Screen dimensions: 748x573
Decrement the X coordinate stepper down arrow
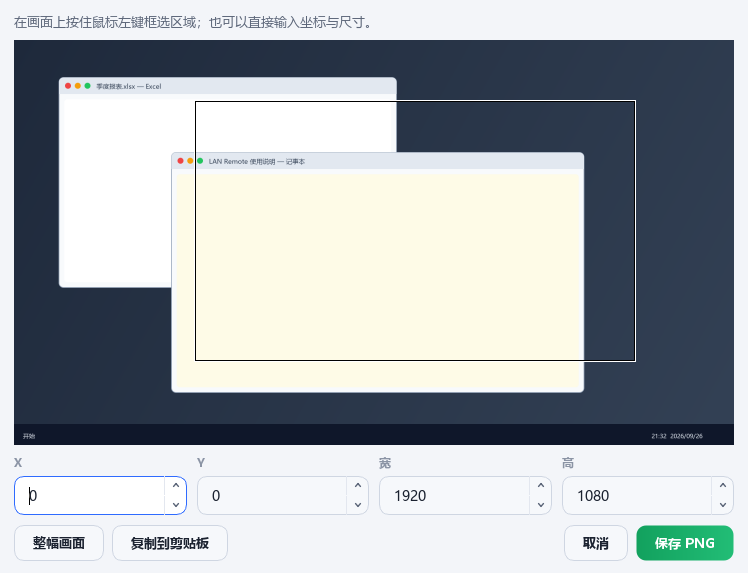click(176, 505)
